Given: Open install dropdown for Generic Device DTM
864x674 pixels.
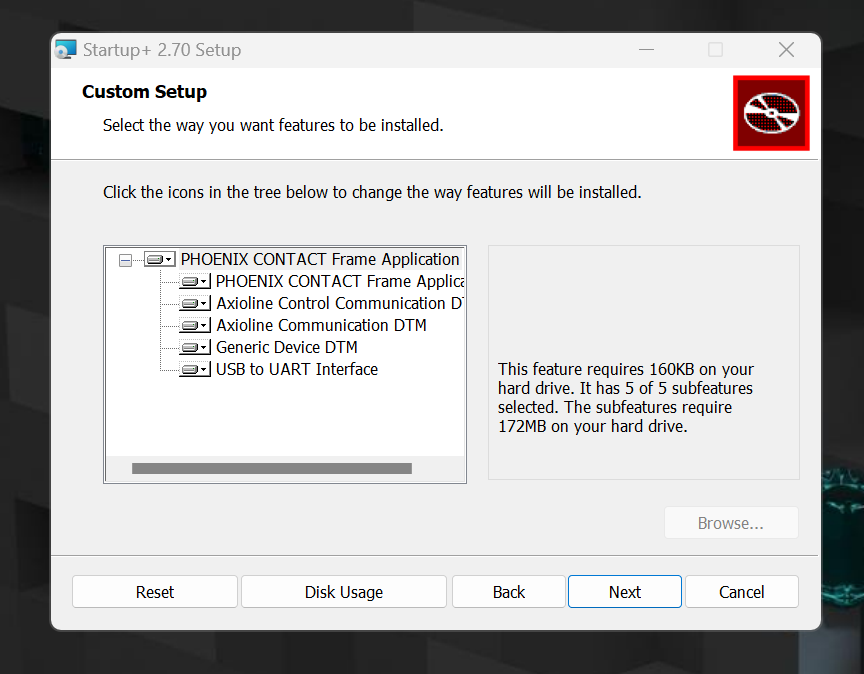Looking at the screenshot, I should tap(195, 348).
